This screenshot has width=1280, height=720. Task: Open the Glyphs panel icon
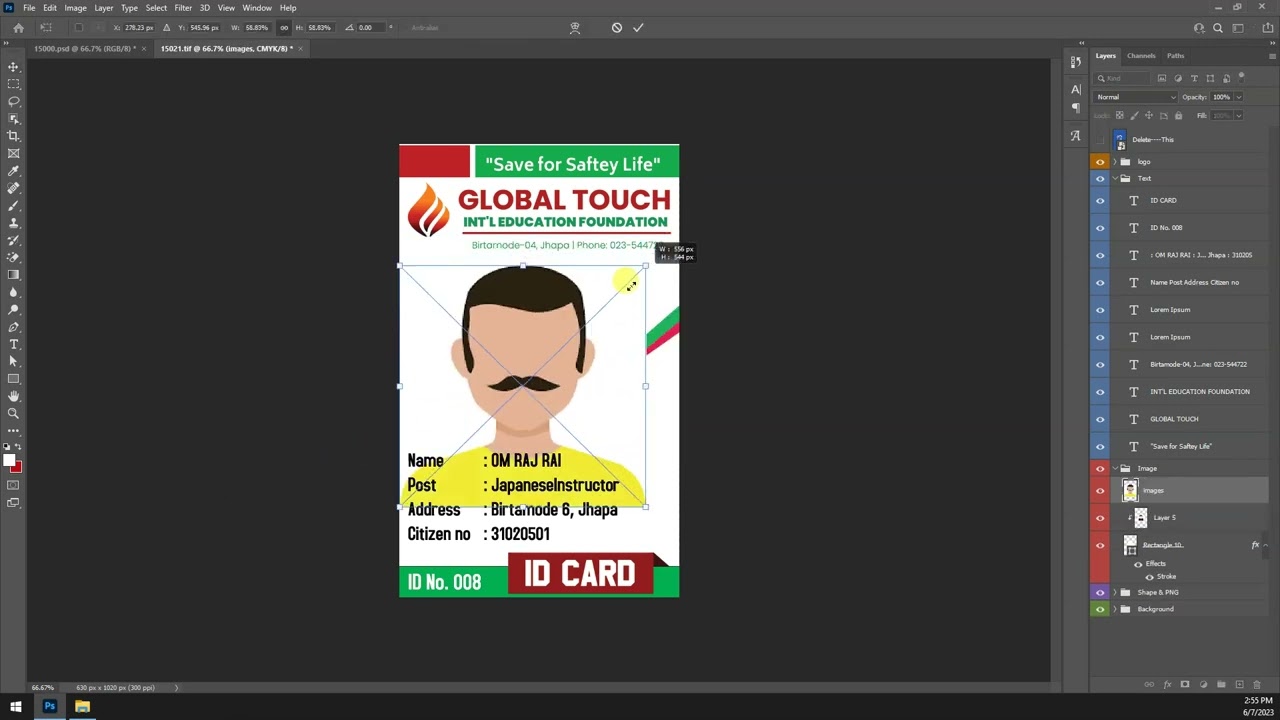(x=1076, y=135)
